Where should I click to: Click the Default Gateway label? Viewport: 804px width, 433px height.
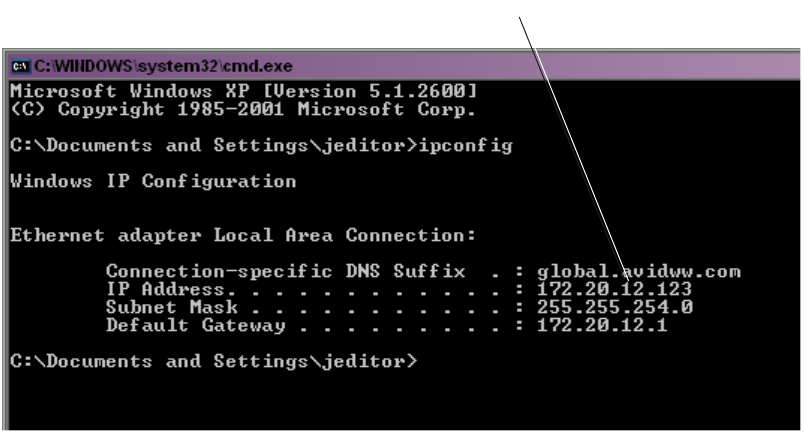[x=196, y=325]
